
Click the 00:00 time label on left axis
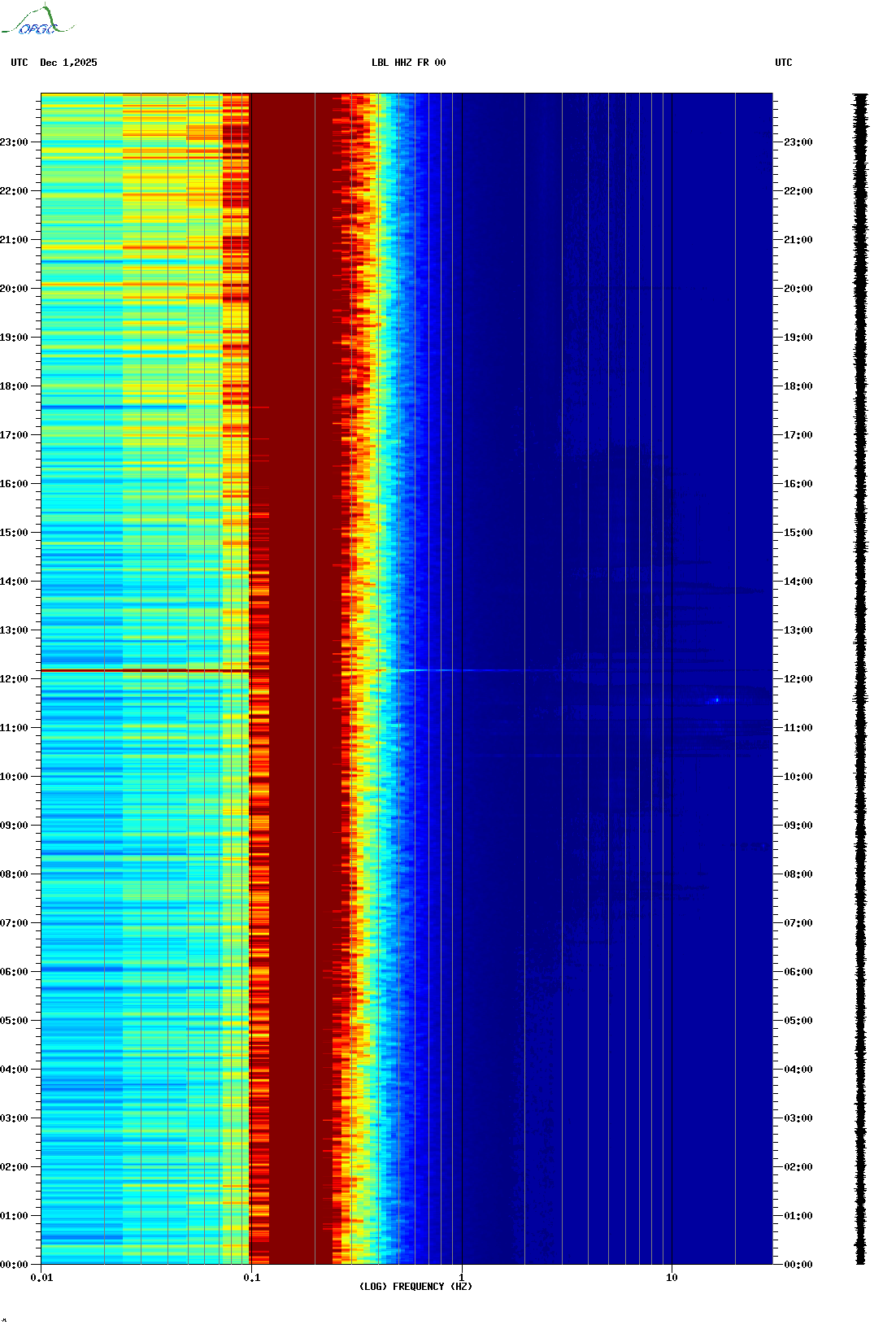pos(15,1265)
